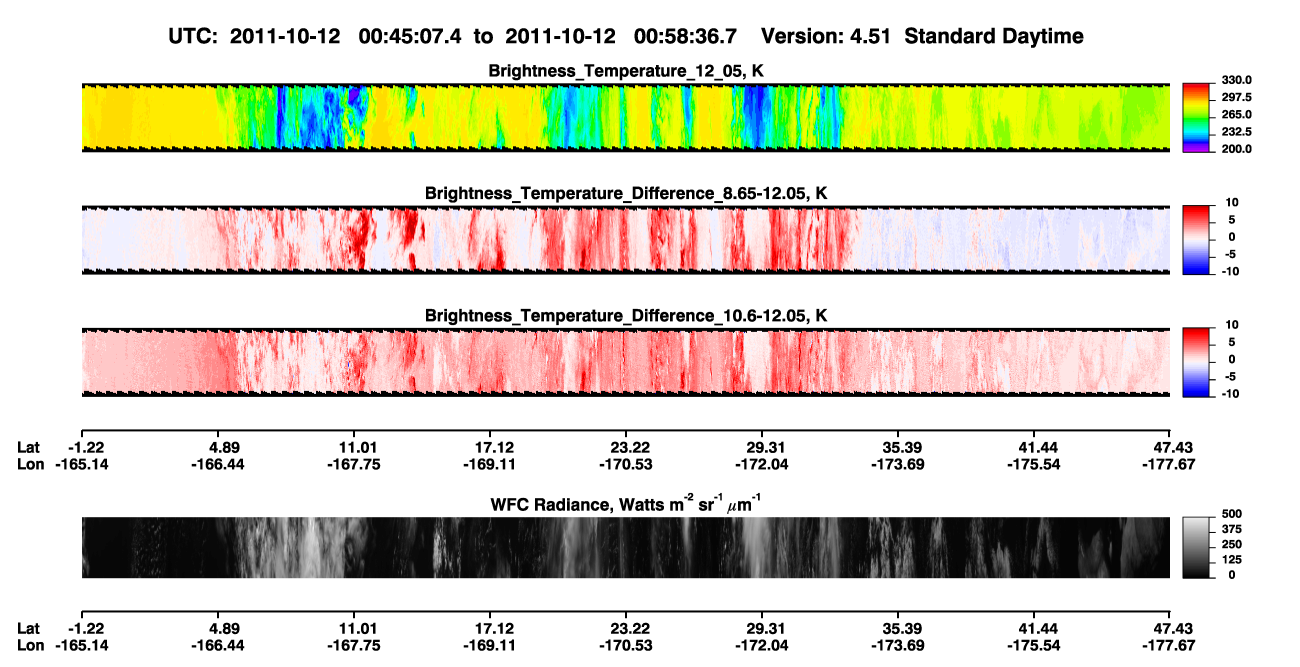Click the end time 00:58:36.7
Viewport: 1300px width, 667px height.
pos(686,37)
